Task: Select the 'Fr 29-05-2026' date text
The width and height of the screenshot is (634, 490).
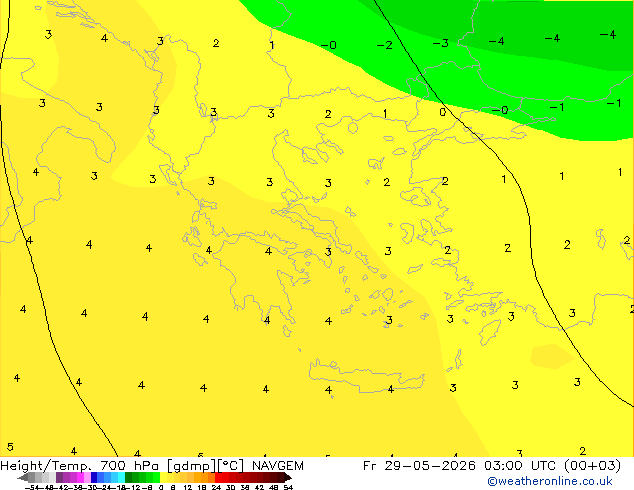Action: point(419,466)
